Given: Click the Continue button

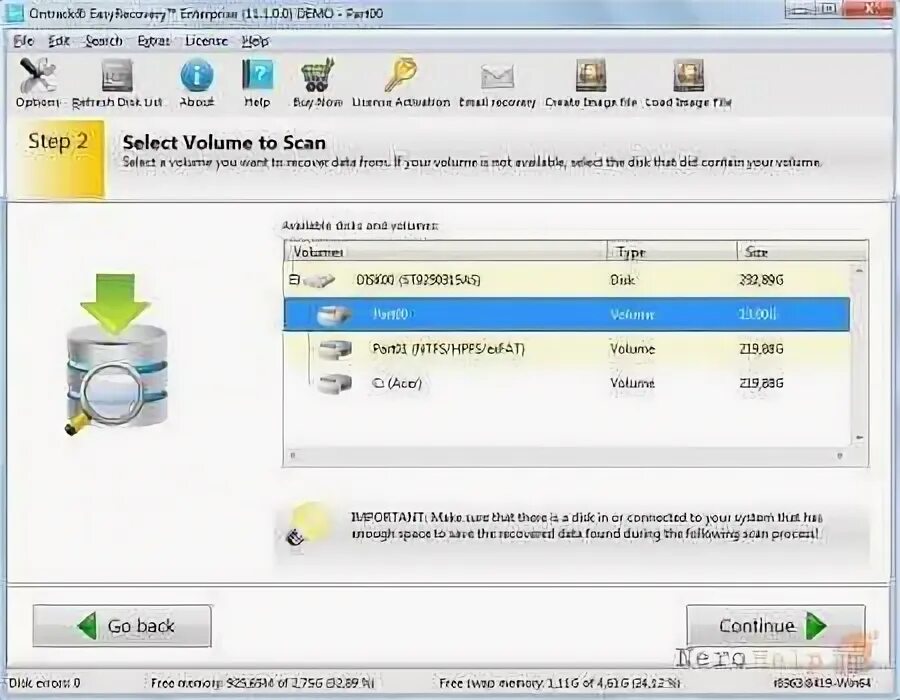Looking at the screenshot, I should pyautogui.click(x=775, y=626).
